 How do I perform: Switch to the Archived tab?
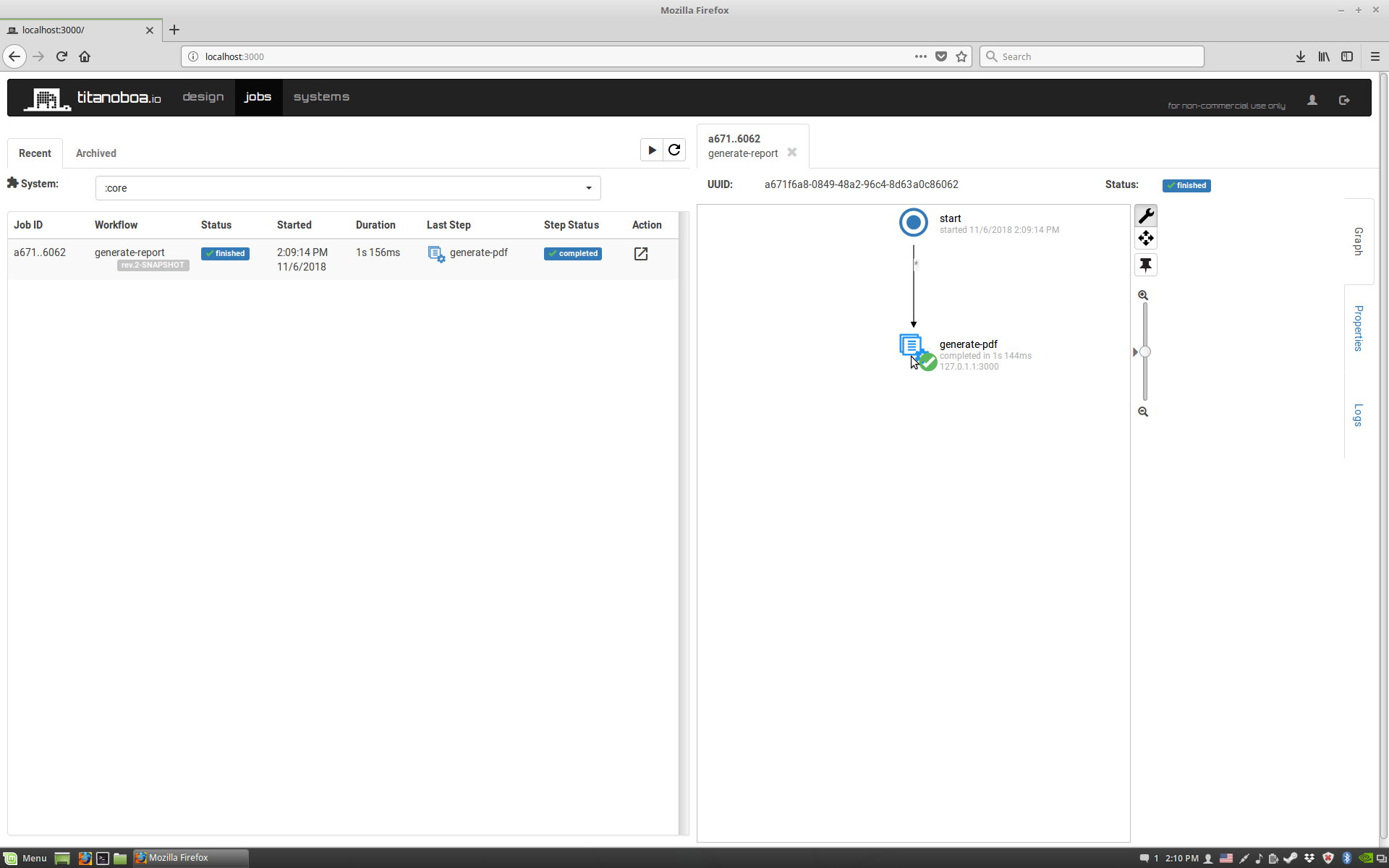point(95,153)
